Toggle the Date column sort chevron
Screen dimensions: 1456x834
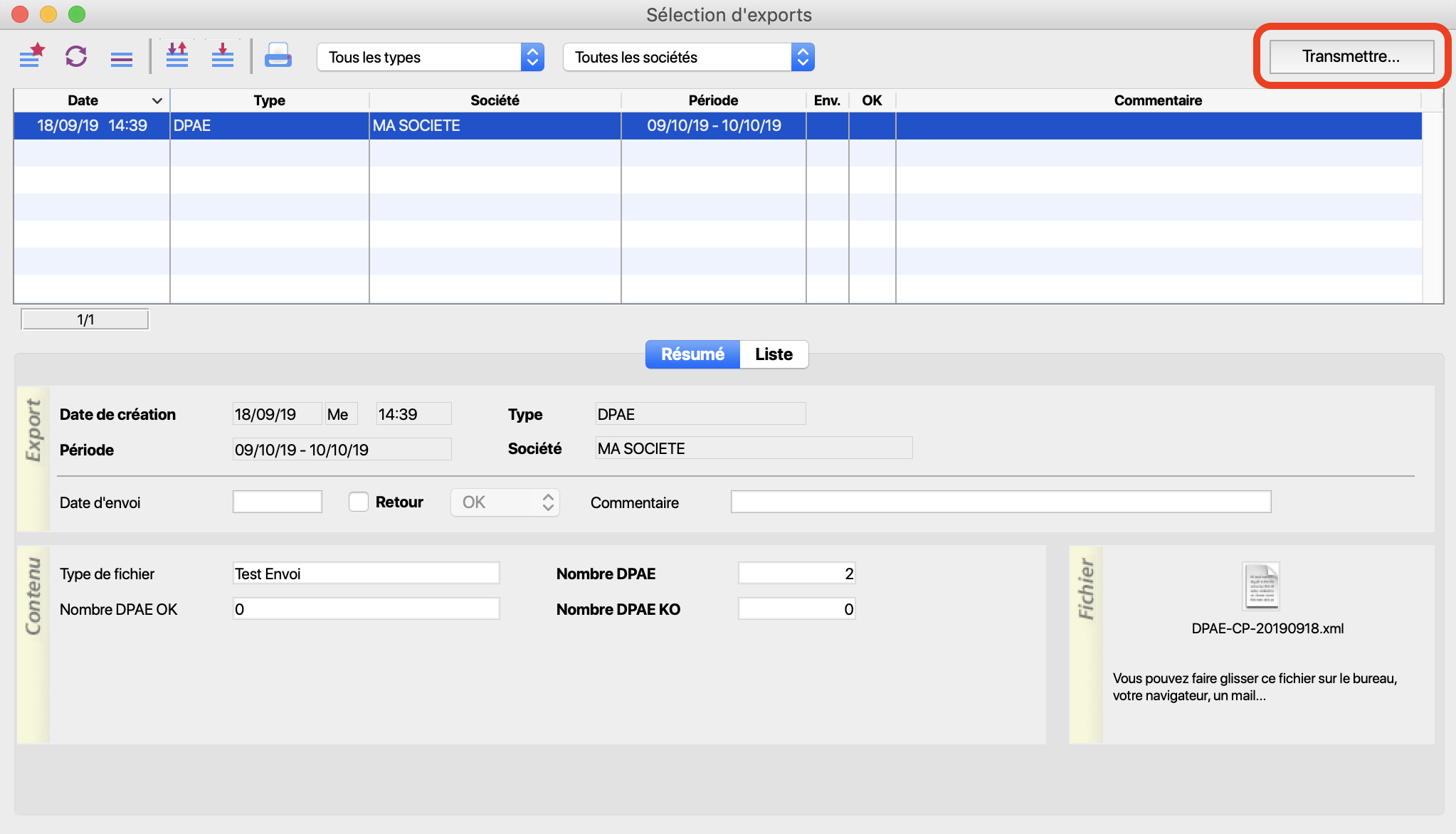[x=157, y=100]
